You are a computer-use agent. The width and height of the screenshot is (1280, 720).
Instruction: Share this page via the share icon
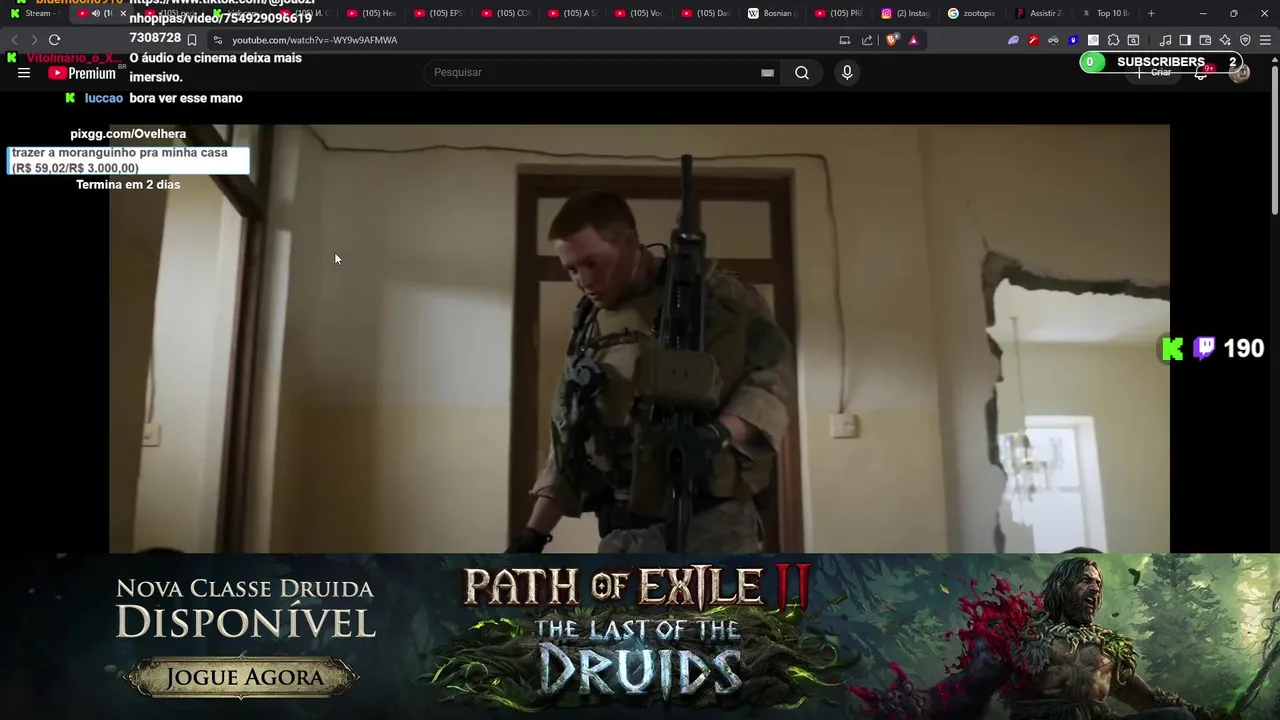click(x=867, y=40)
